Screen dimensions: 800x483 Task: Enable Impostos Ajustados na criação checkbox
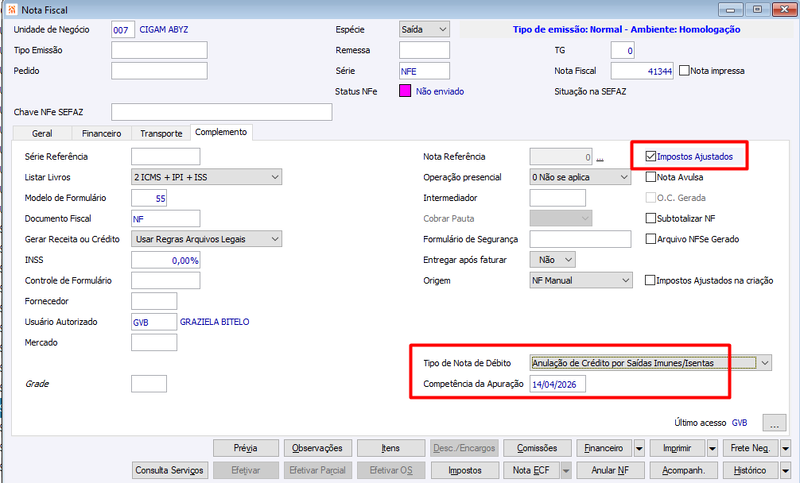pos(650,280)
